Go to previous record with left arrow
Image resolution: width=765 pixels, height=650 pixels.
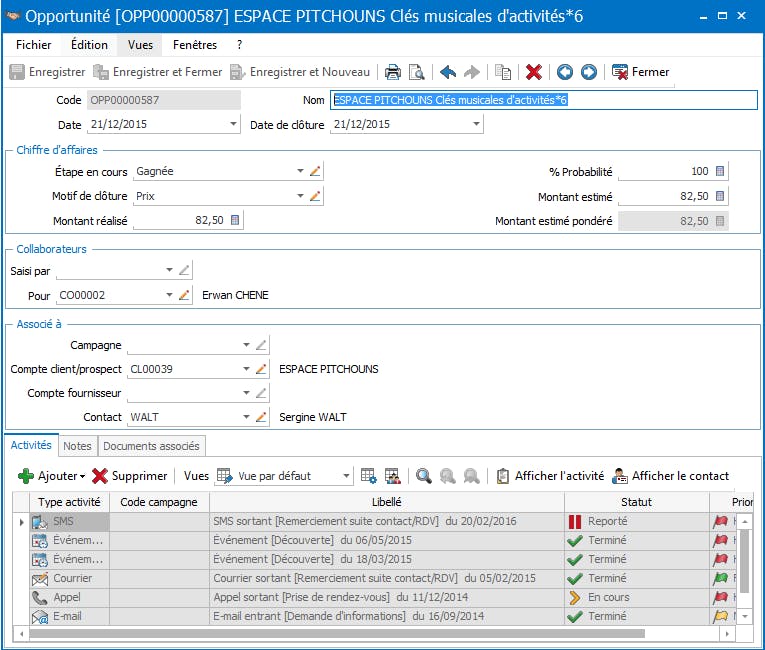tap(565, 72)
